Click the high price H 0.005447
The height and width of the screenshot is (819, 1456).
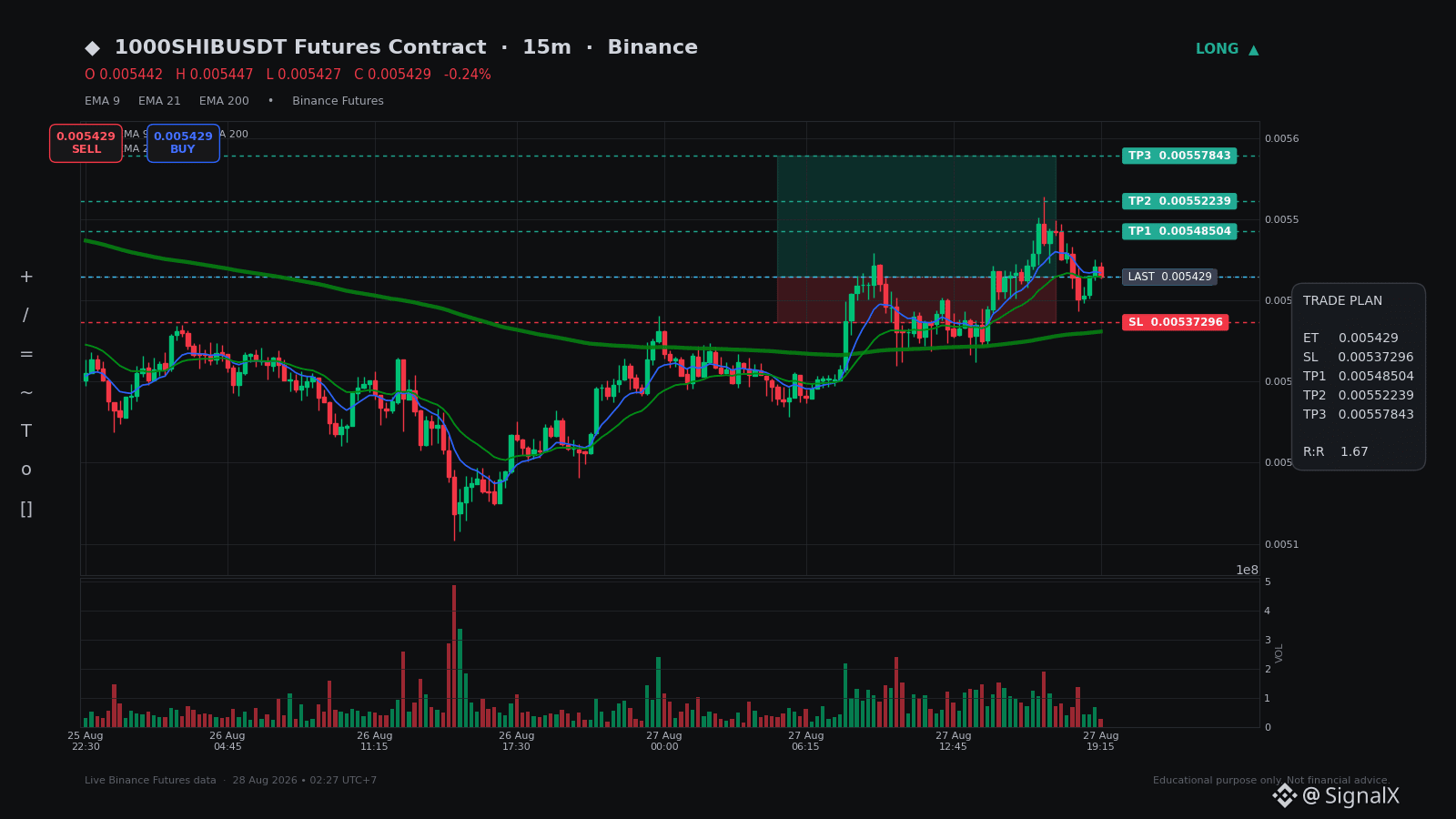[x=215, y=75]
